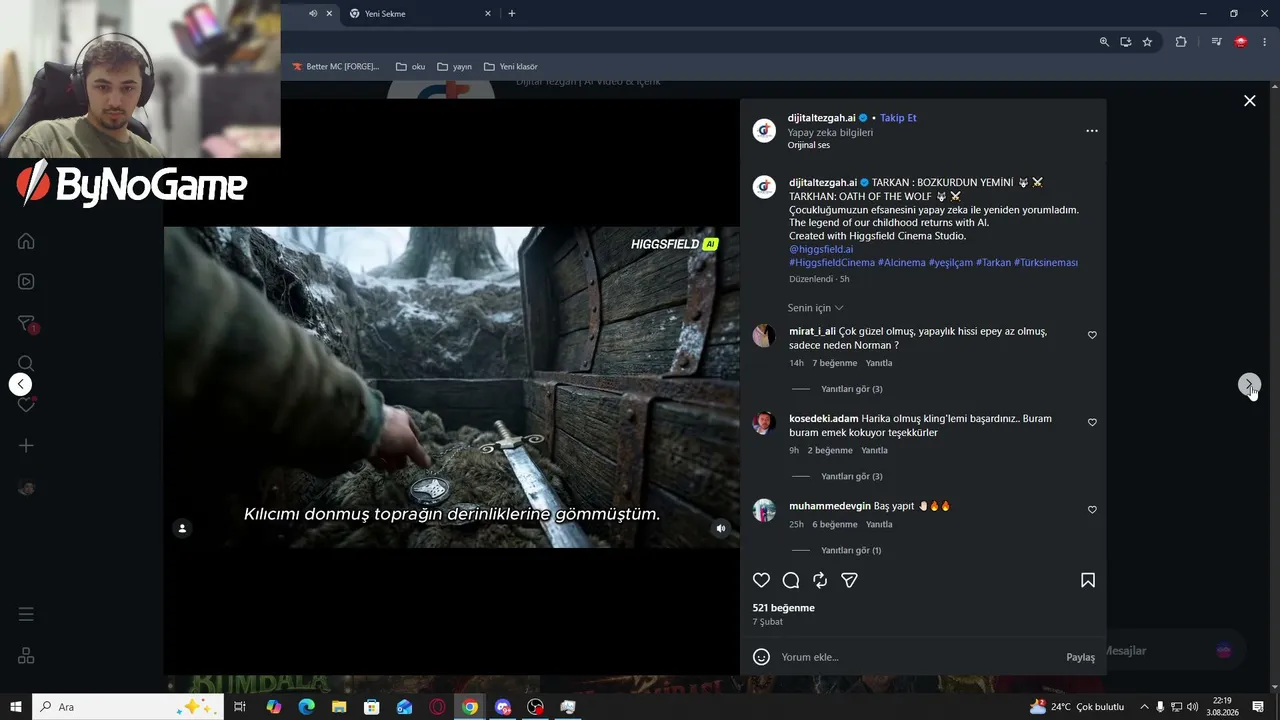The image size is (1280, 720).
Task: Switch to the 'Yeni Sekme' browser tab
Action: 418,14
